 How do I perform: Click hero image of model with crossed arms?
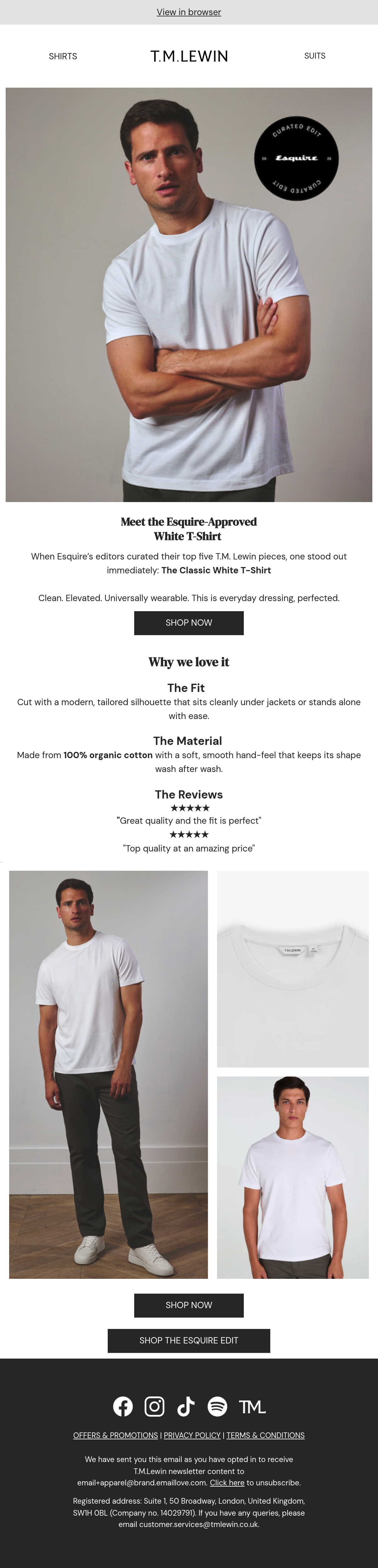189,295
